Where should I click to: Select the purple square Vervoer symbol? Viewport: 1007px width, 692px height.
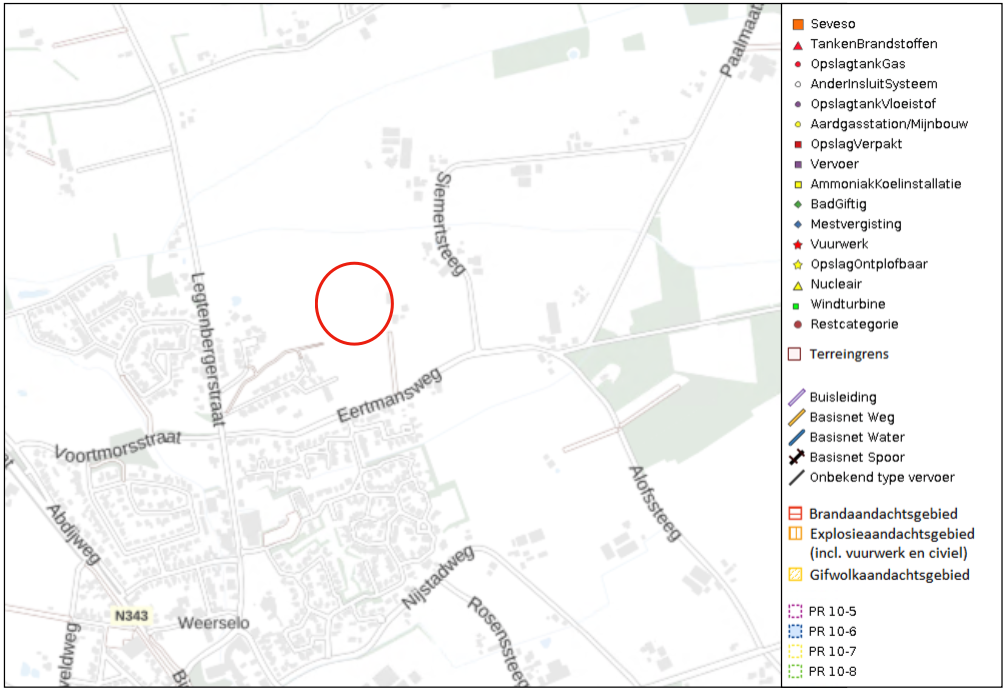coord(798,164)
